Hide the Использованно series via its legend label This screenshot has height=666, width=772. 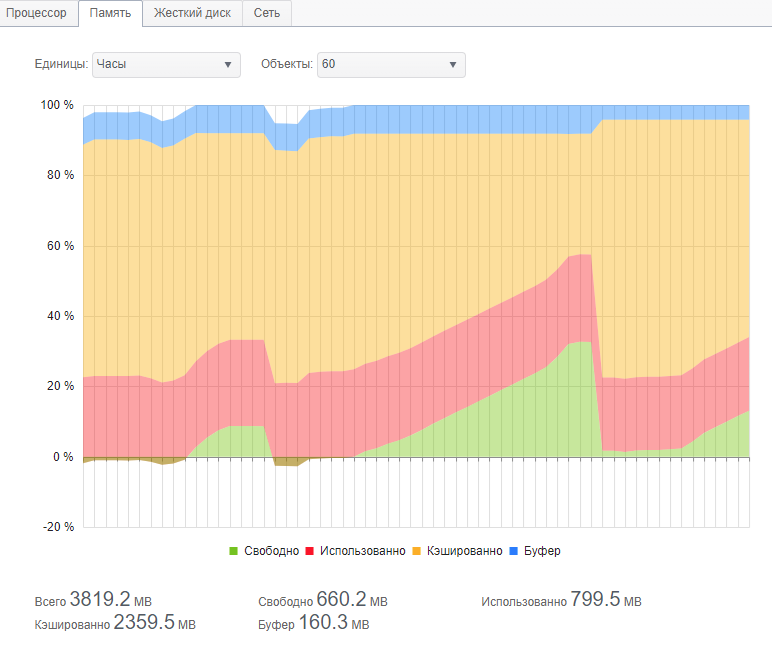(361, 551)
